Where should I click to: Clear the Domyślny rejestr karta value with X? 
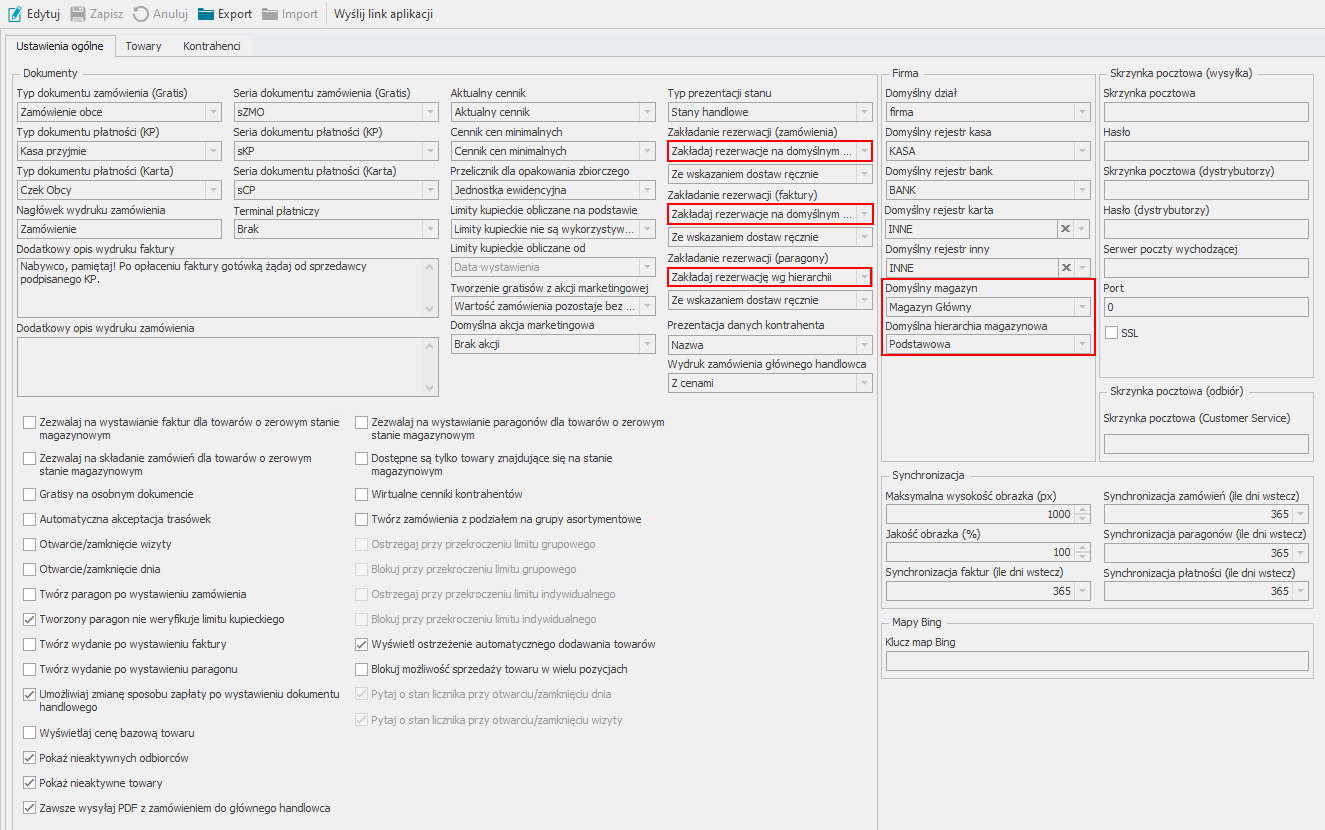[1066, 229]
